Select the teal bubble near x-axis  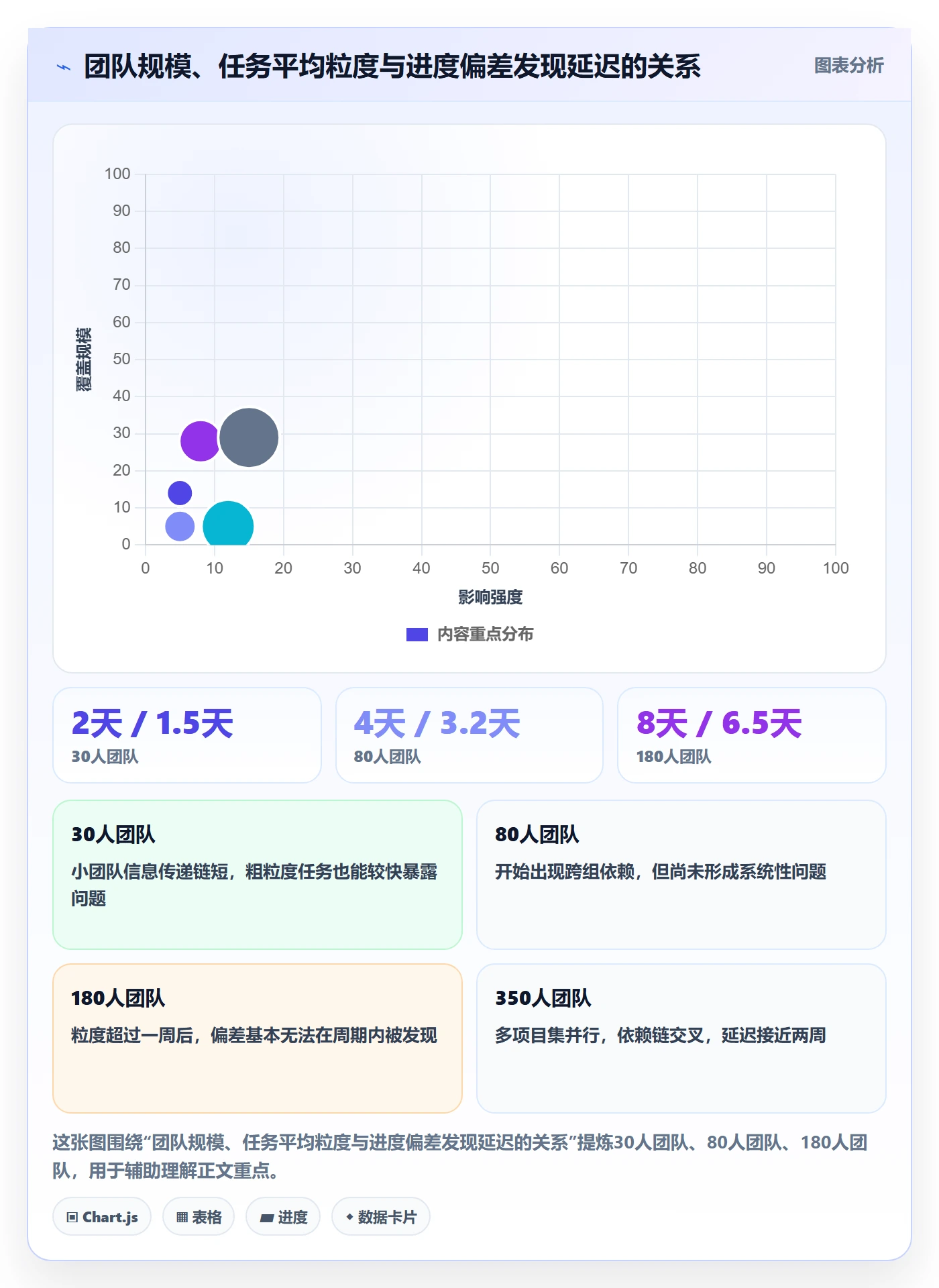coord(228,524)
